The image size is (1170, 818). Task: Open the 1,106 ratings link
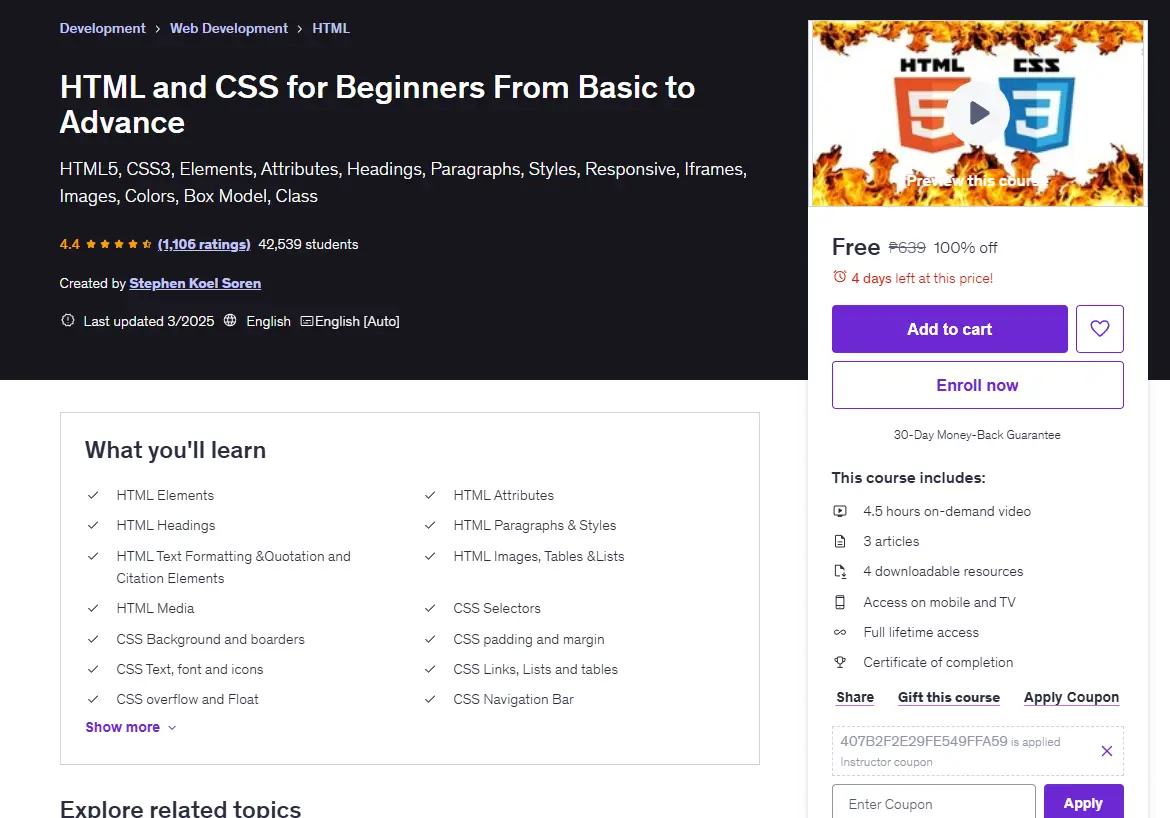[x=204, y=244]
